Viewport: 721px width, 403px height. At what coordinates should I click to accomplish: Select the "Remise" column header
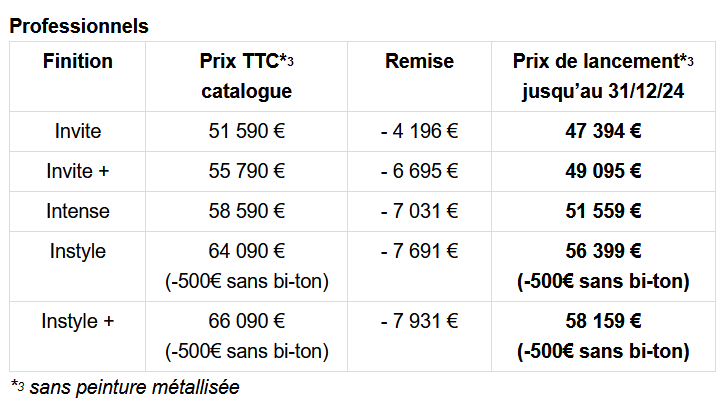click(419, 62)
